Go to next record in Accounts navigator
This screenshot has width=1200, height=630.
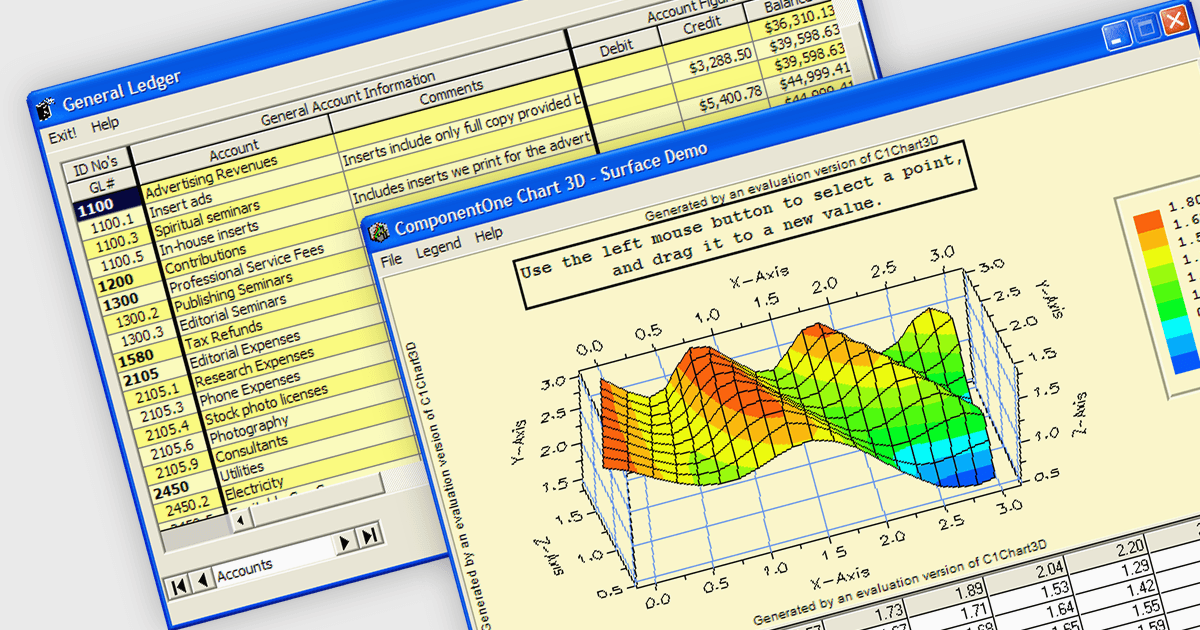point(345,541)
